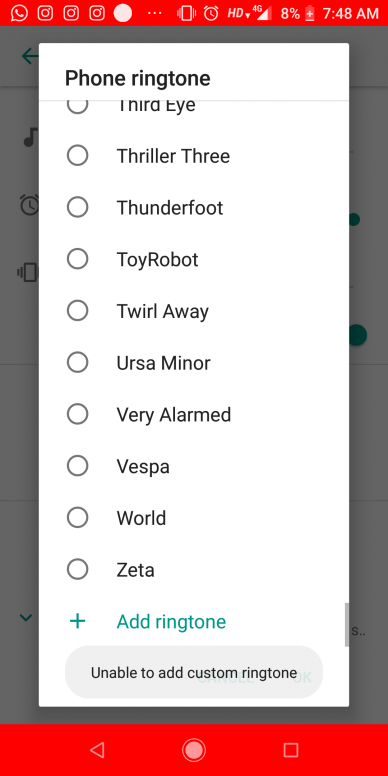Click the ringtone list scrollbar thumb
Image resolution: width=388 pixels, height=776 pixels.
(346, 625)
